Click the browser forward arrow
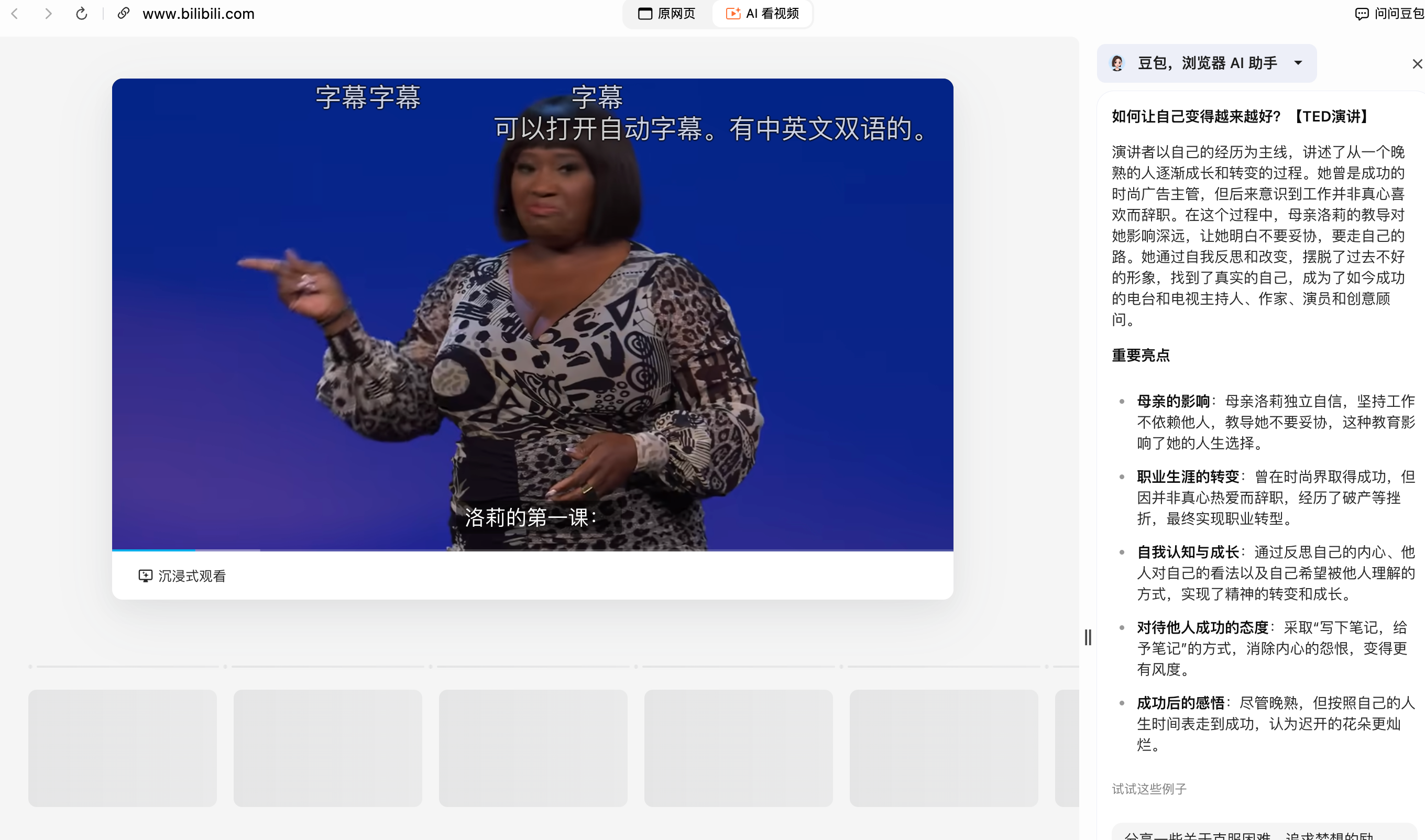 point(48,14)
